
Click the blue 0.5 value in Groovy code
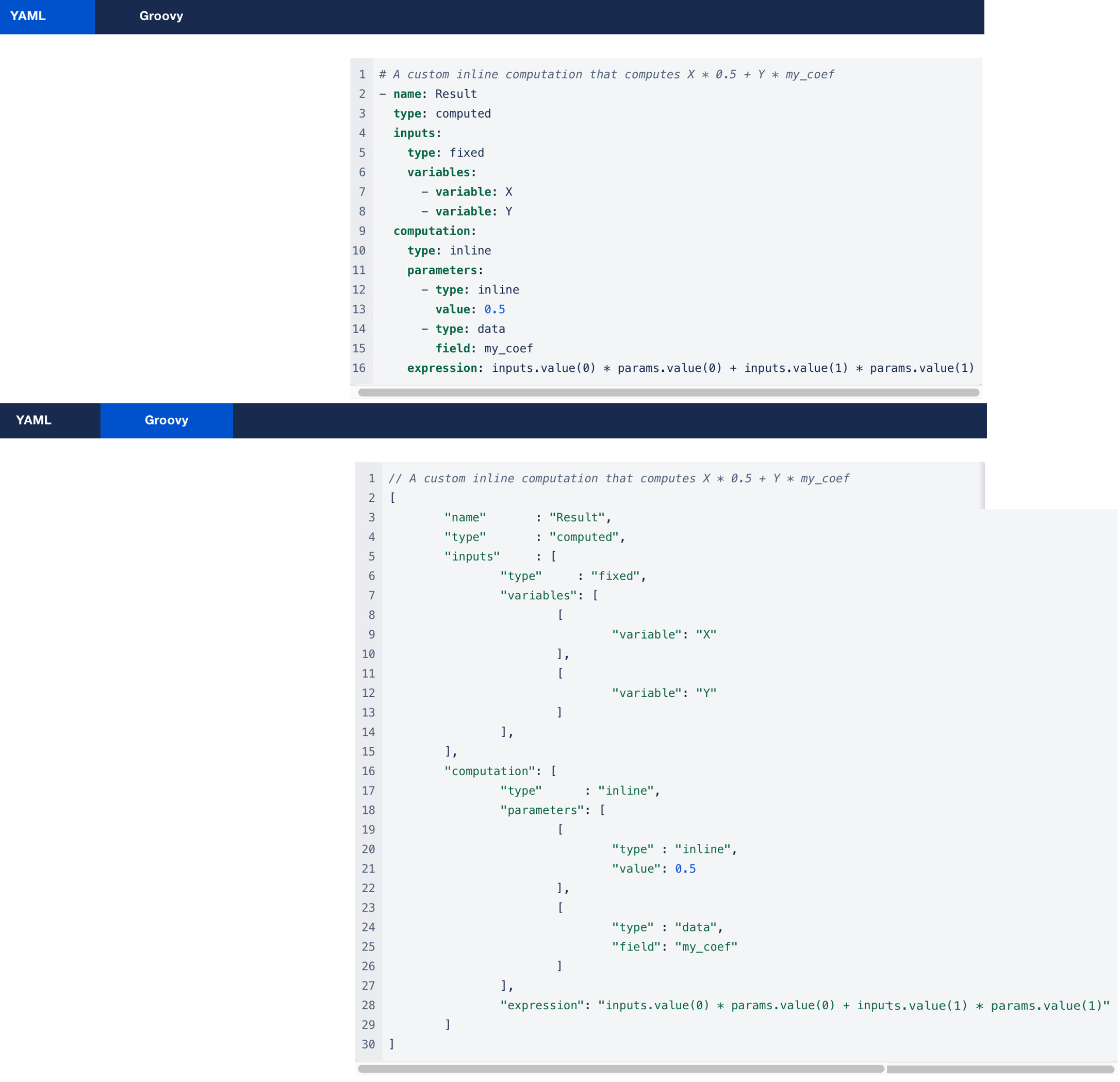[685, 869]
